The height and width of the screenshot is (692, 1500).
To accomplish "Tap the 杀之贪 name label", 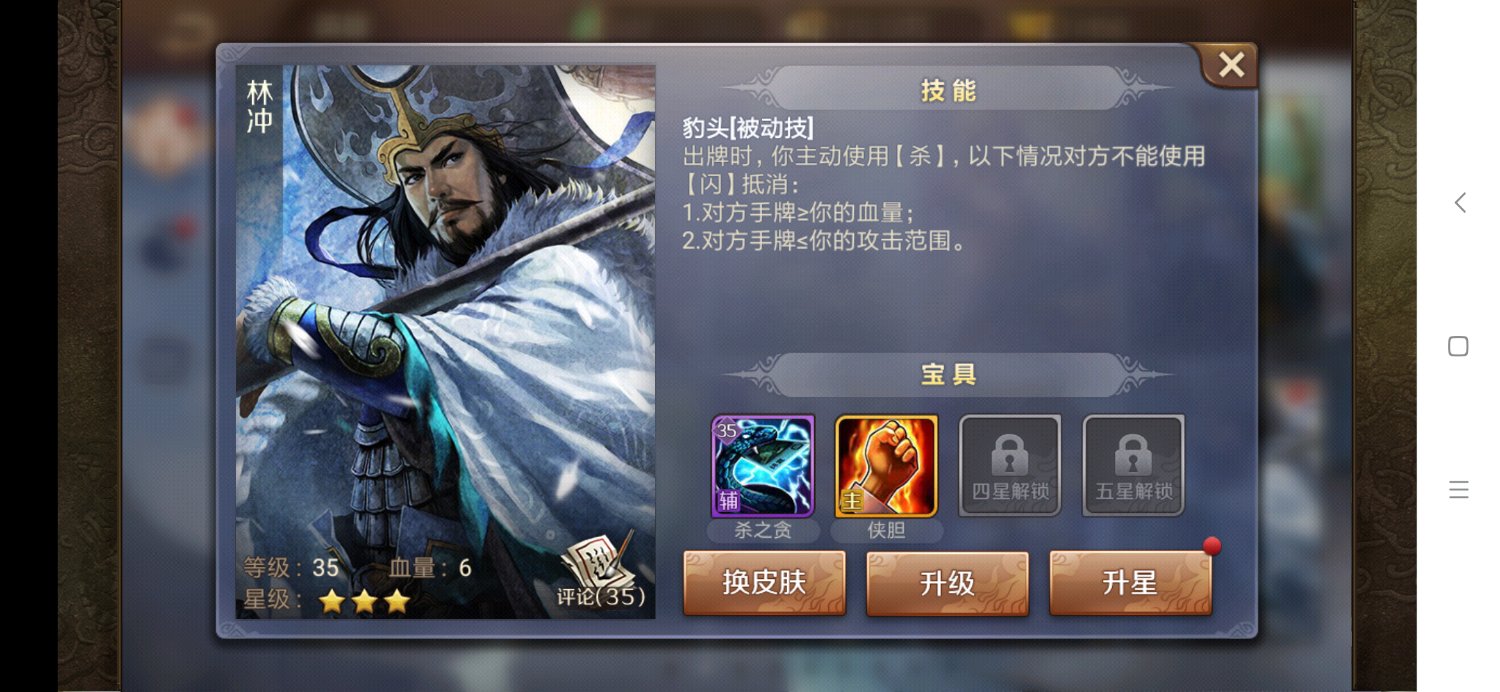I will [x=763, y=530].
